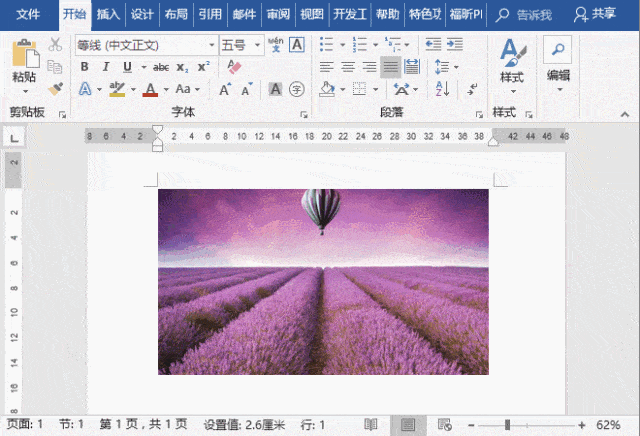Click the tab selector L box
Screen dimensions: 640x436
(14, 138)
